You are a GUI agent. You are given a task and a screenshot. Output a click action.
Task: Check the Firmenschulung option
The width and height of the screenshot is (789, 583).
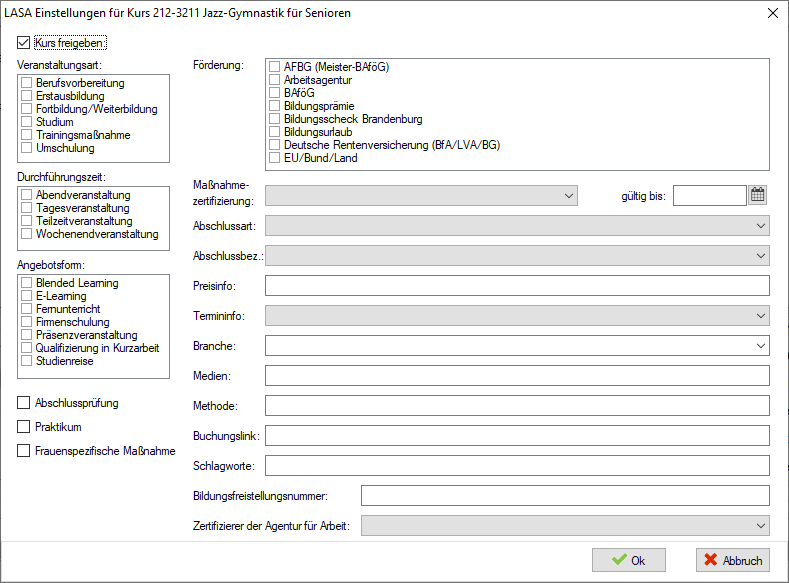pos(27,322)
